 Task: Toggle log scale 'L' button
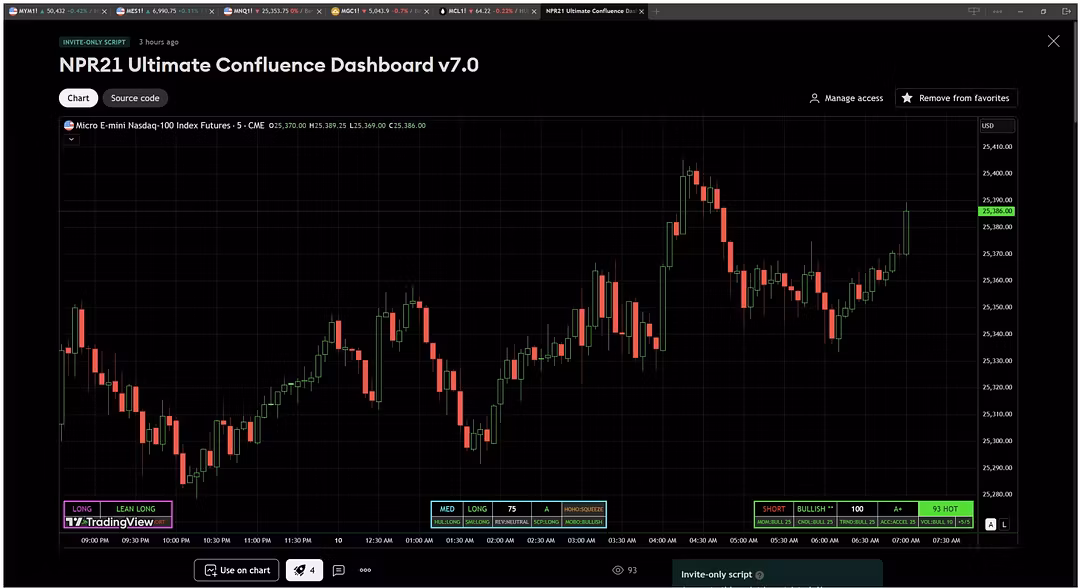tap(1004, 524)
